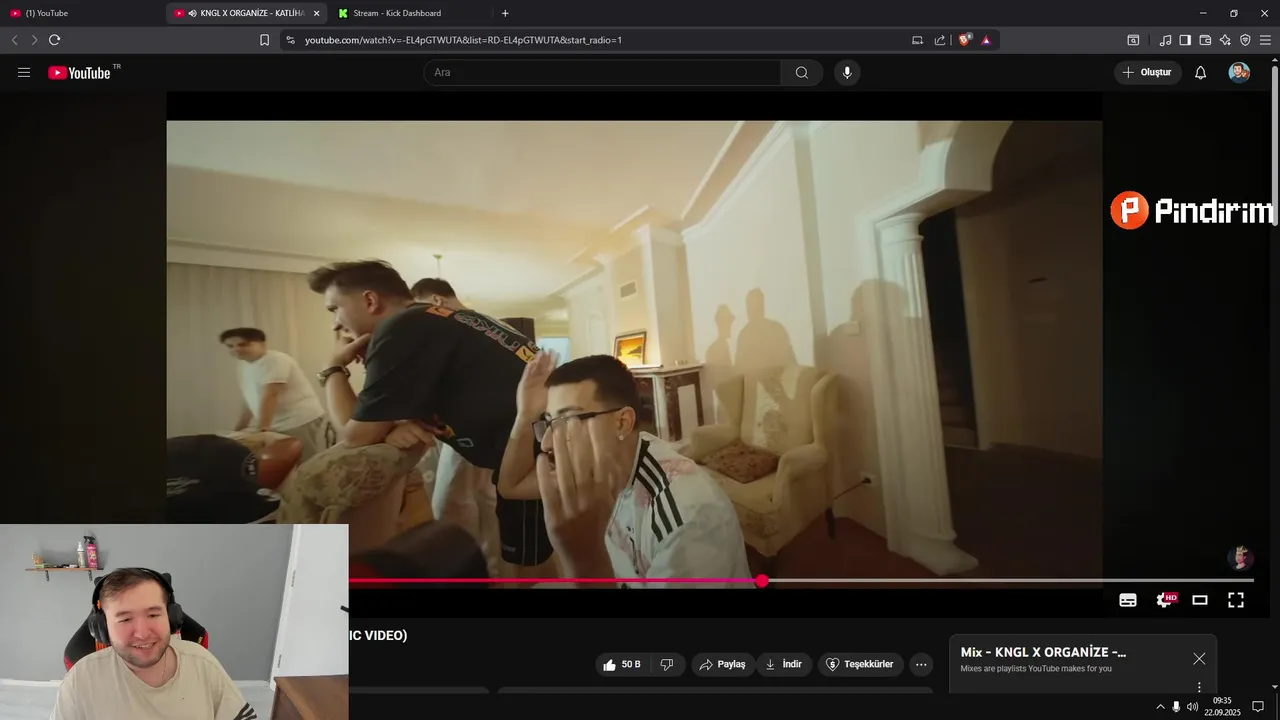This screenshot has width=1280, height=720.
Task: Download the video with İndir
Action: pyautogui.click(x=784, y=664)
